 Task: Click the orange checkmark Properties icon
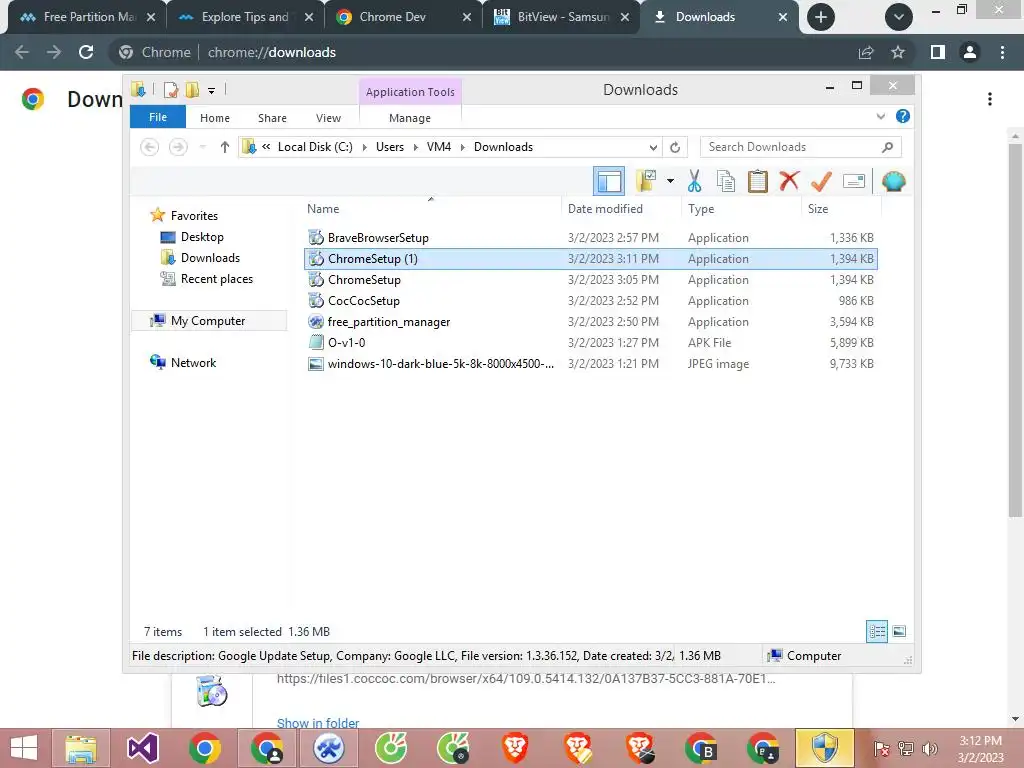821,181
